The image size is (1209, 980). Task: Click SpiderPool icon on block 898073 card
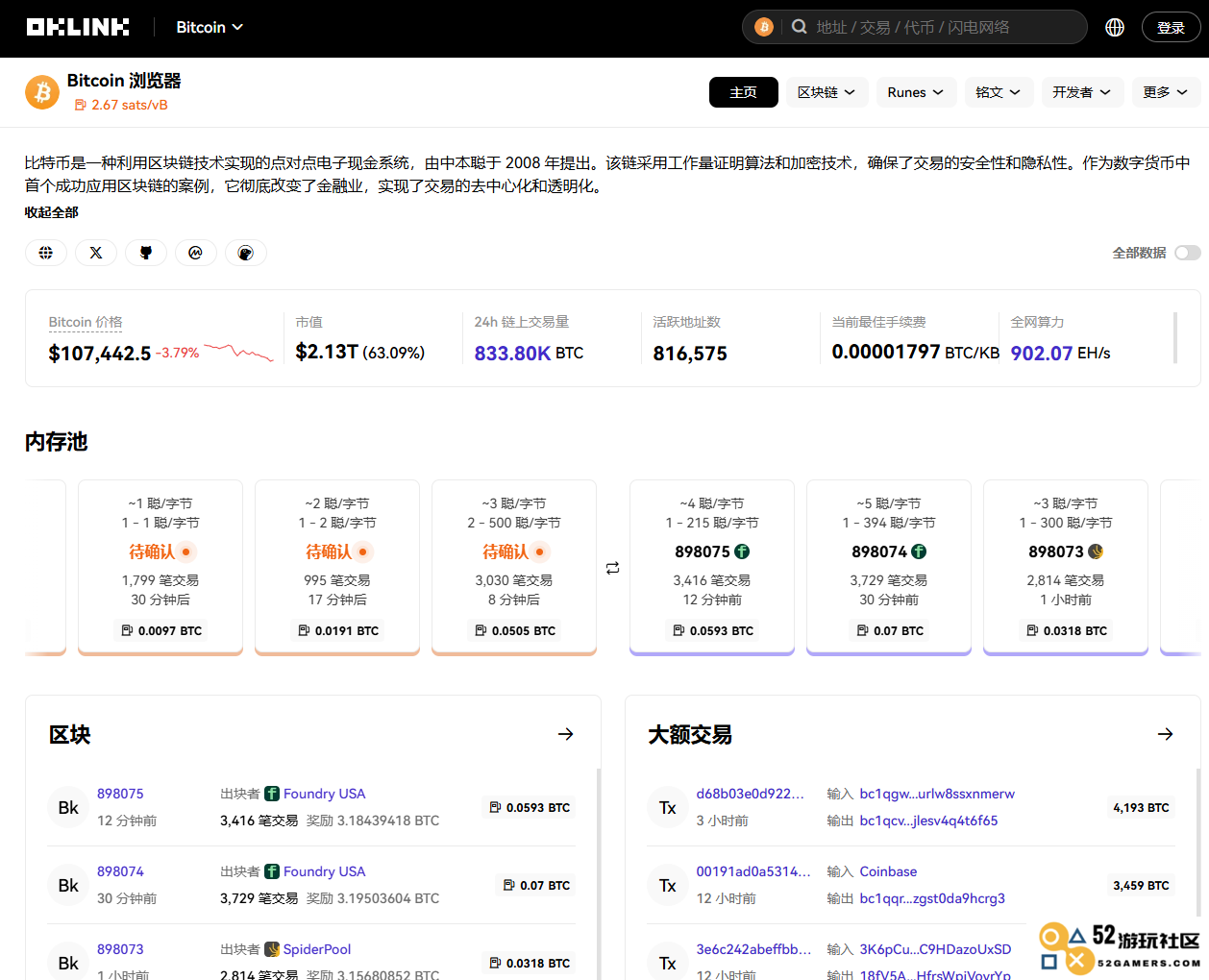click(x=1096, y=551)
